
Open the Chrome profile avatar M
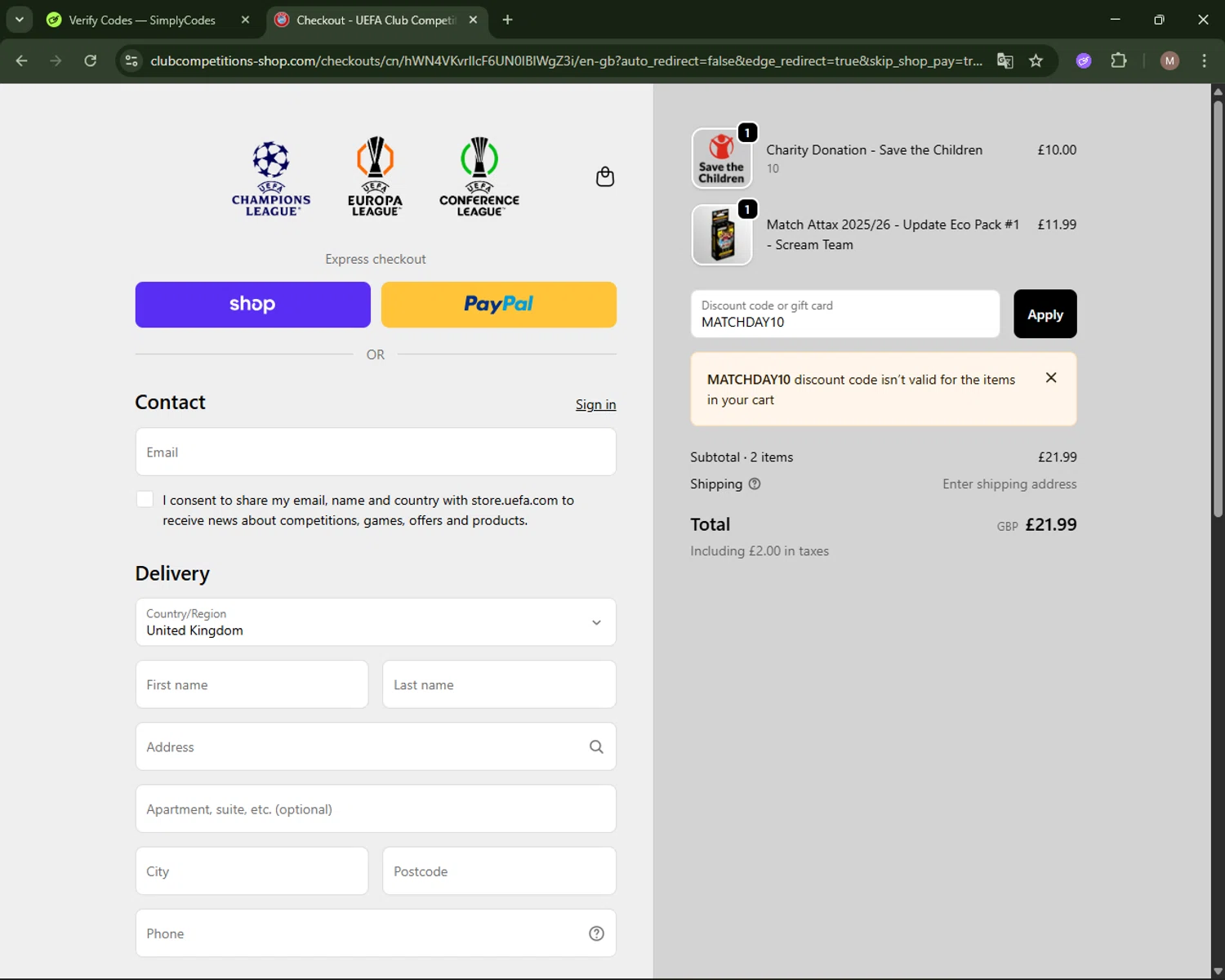point(1169,60)
